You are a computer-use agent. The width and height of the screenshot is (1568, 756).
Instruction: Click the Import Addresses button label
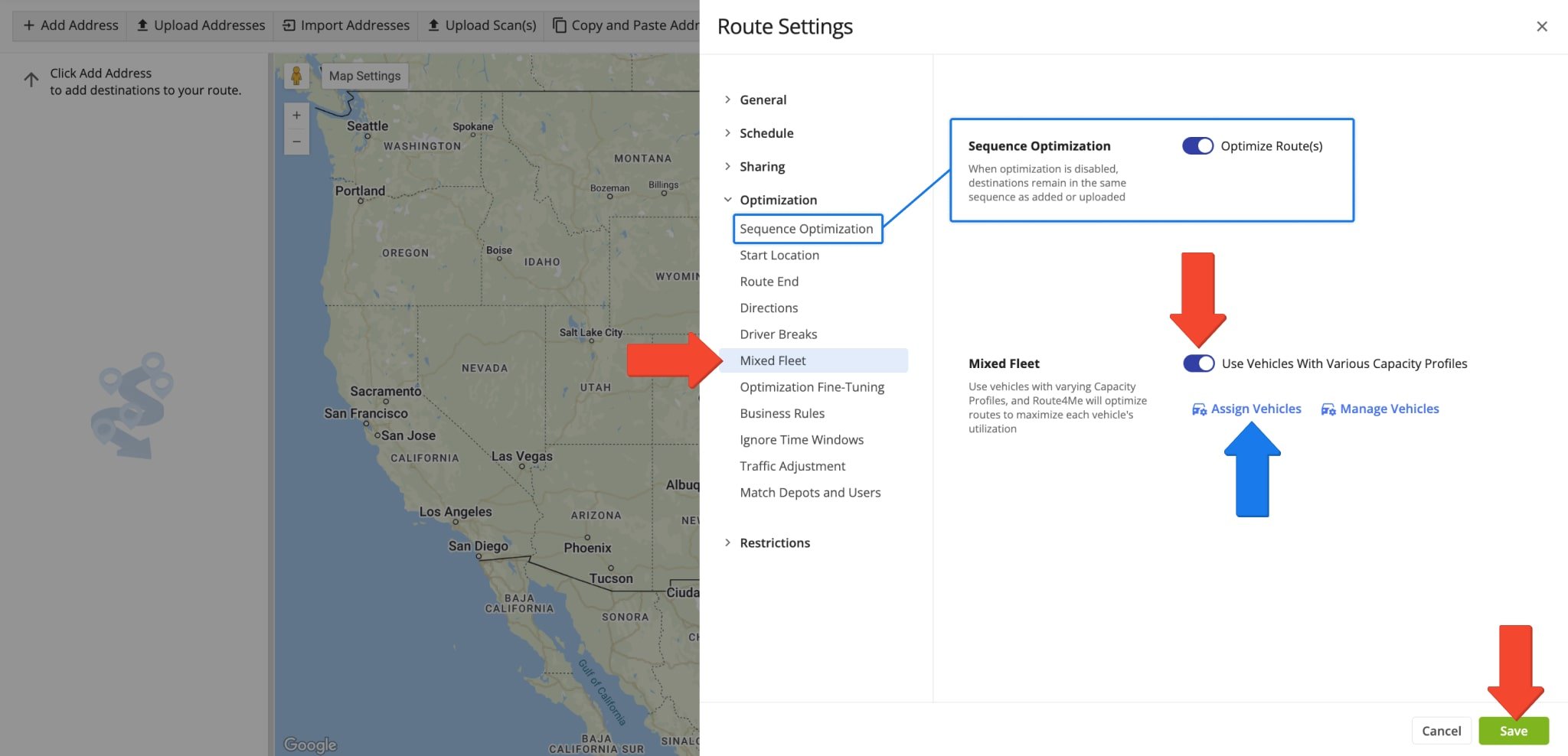tap(355, 25)
